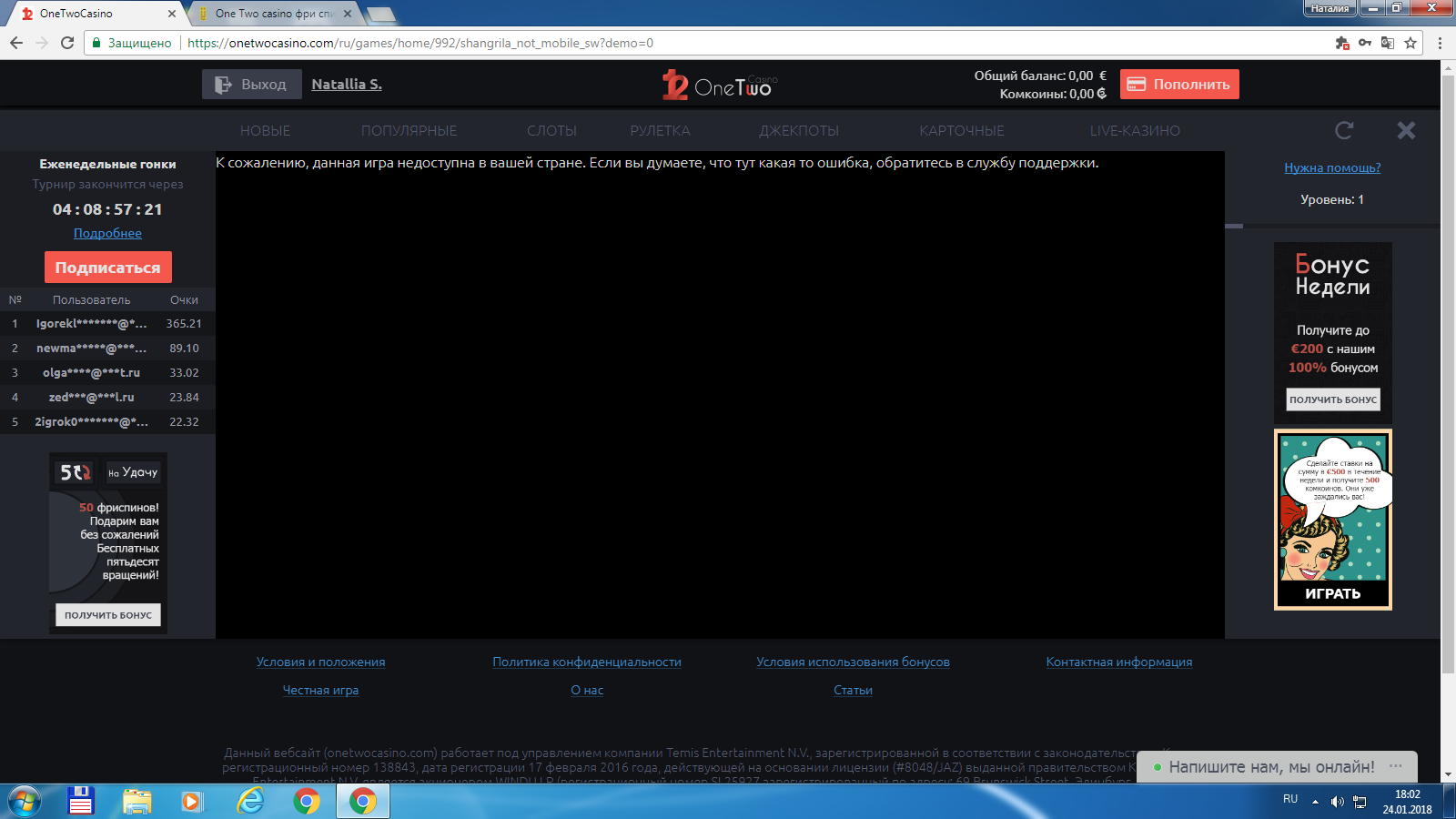The image size is (1456, 819).
Task: Select the olga leaderboard row
Action: 107,372
